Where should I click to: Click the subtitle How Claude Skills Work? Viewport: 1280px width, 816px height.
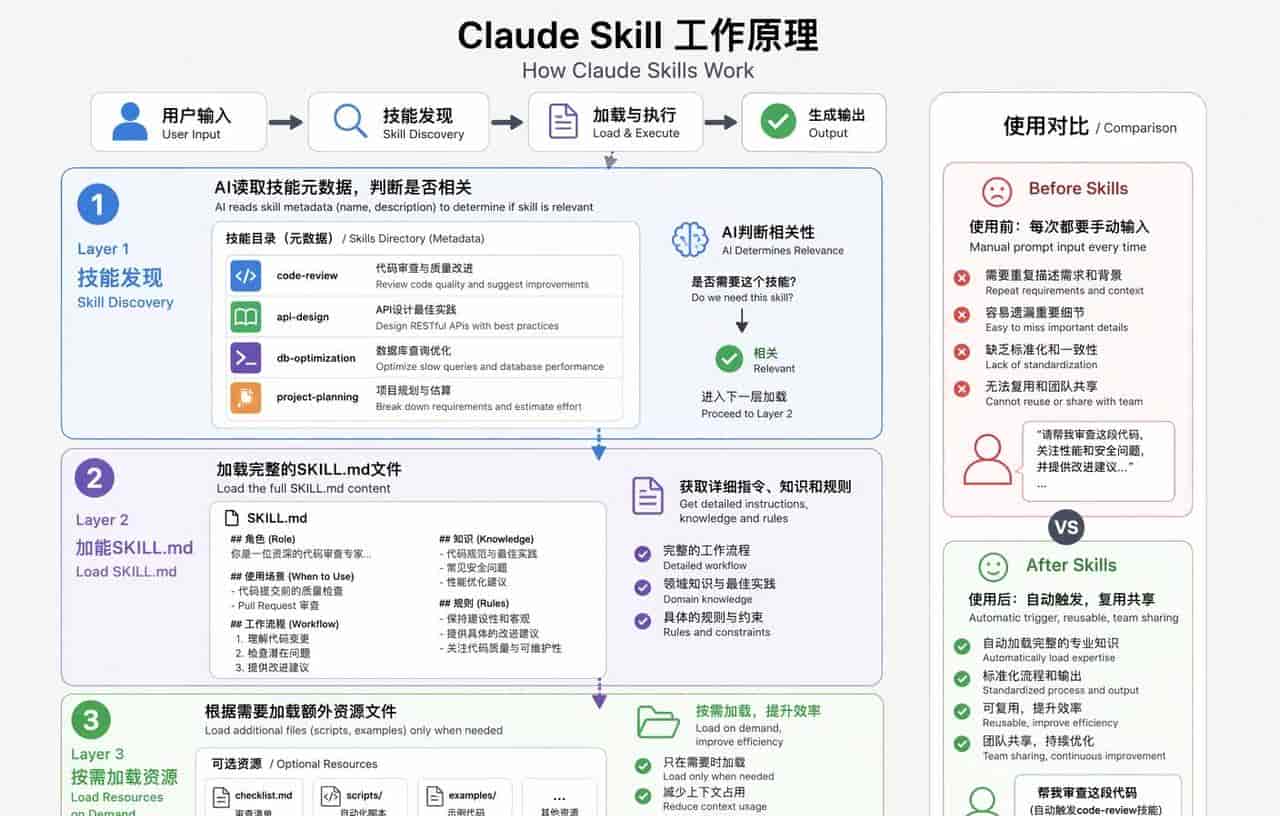click(x=638, y=70)
